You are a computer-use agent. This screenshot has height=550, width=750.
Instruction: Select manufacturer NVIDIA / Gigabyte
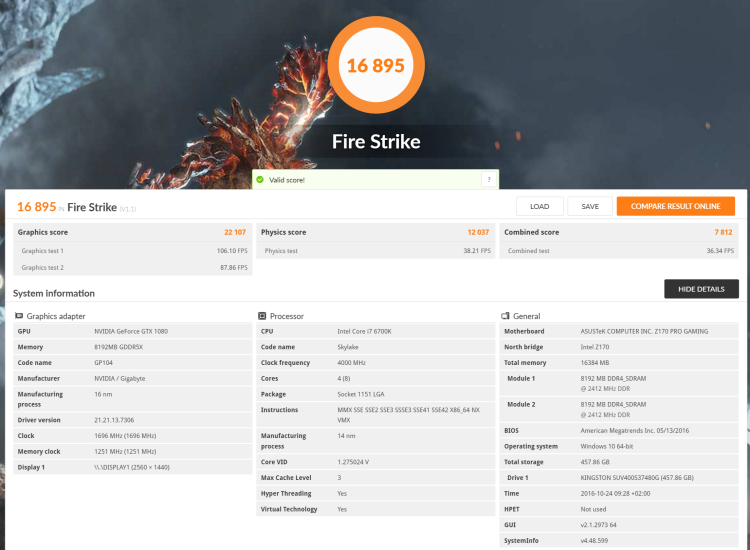click(120, 378)
